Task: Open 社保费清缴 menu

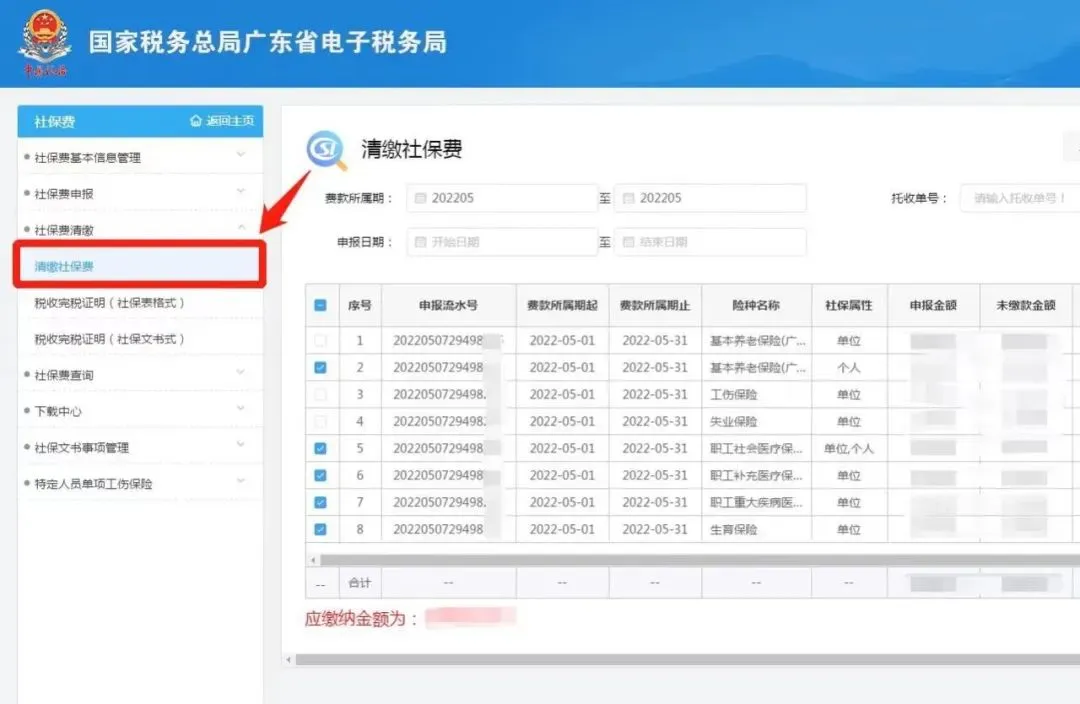Action: (140, 230)
